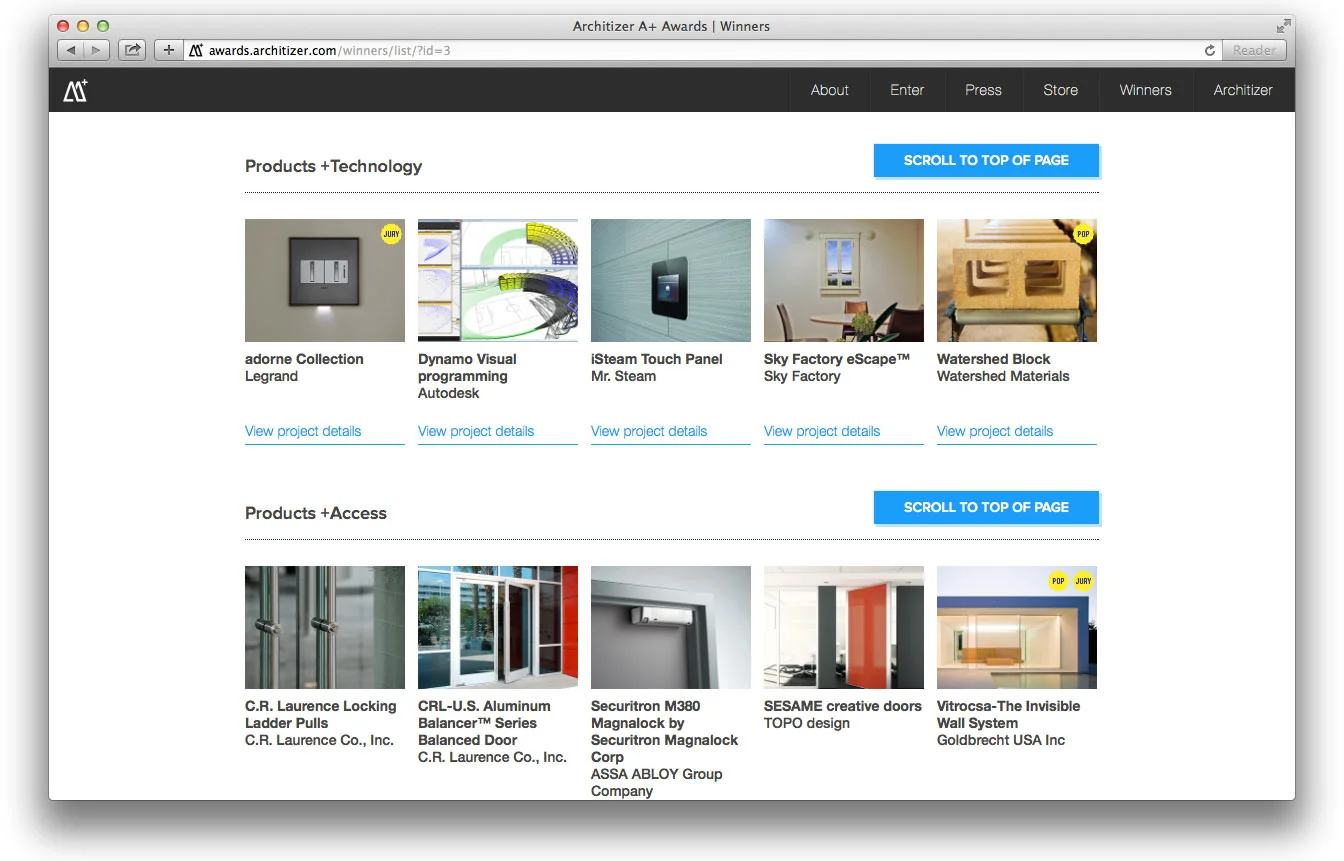The image size is (1344, 861).
Task: Click Scroll to Top button beside Products +Technology
Action: [x=986, y=160]
